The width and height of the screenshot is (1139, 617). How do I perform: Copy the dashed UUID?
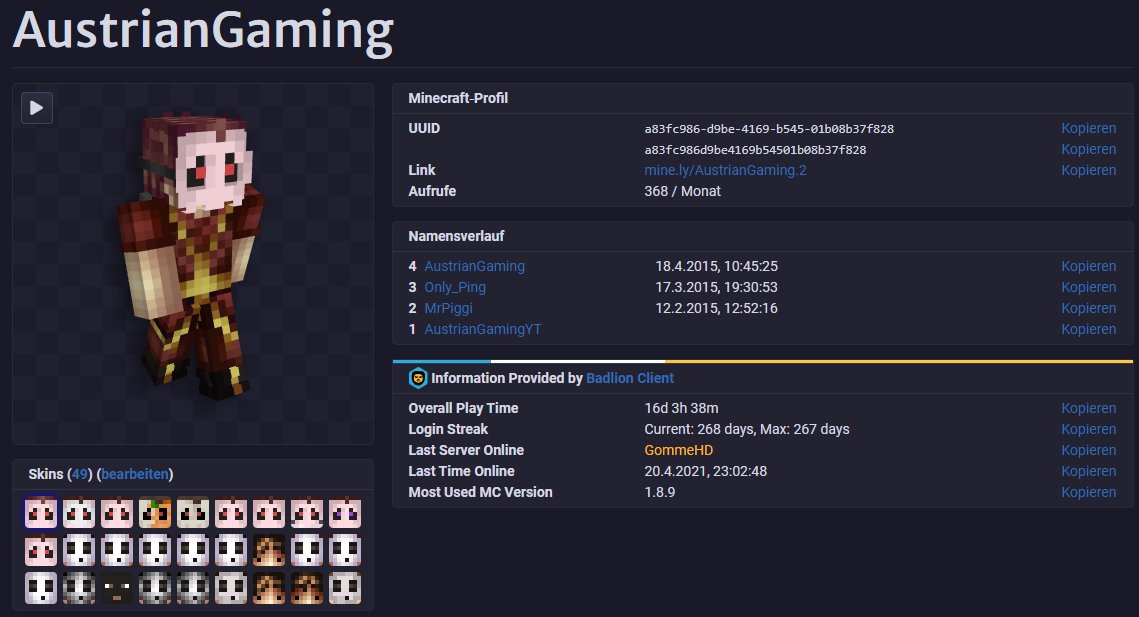tap(1088, 128)
